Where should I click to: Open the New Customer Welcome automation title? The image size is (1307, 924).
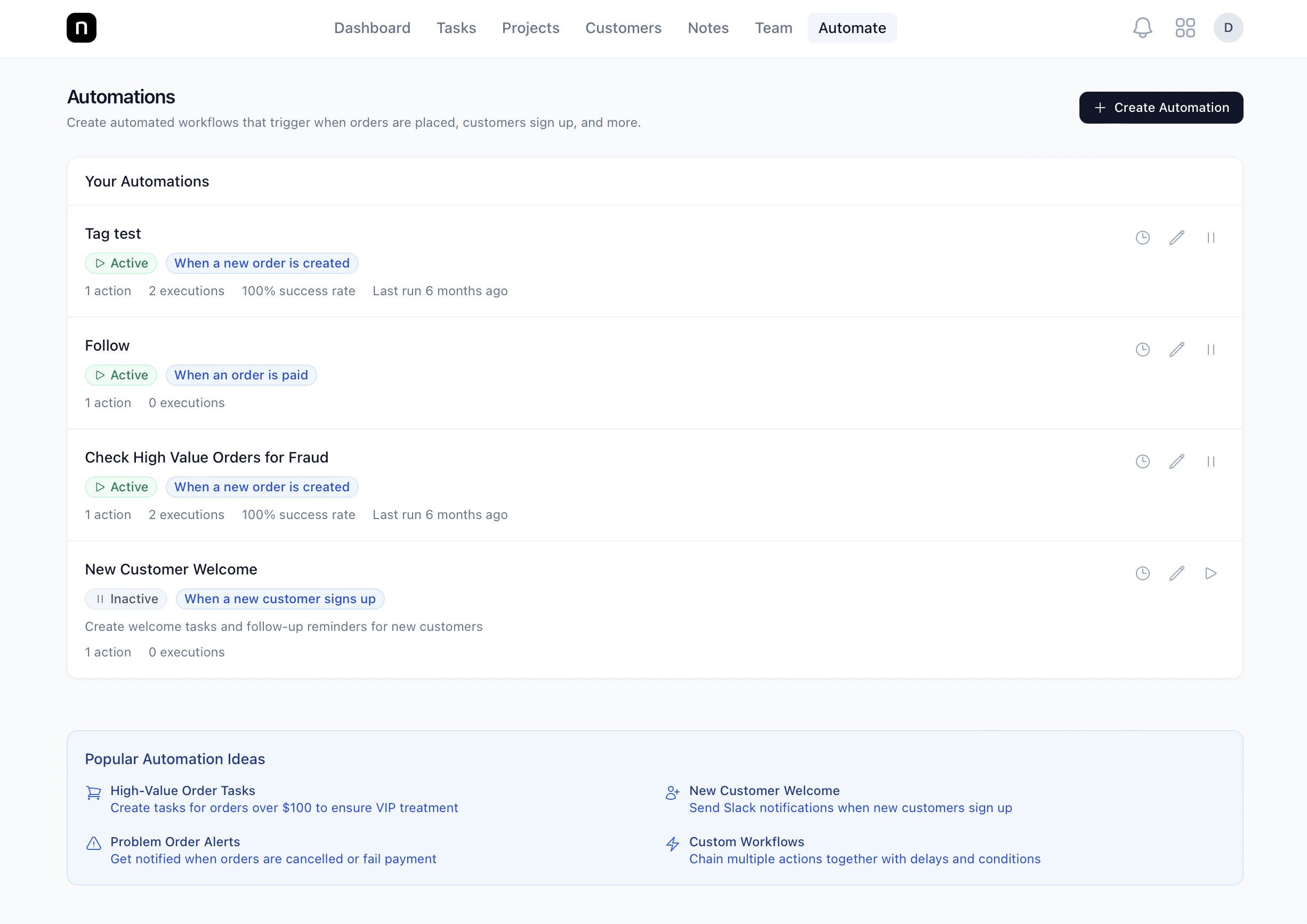point(171,570)
